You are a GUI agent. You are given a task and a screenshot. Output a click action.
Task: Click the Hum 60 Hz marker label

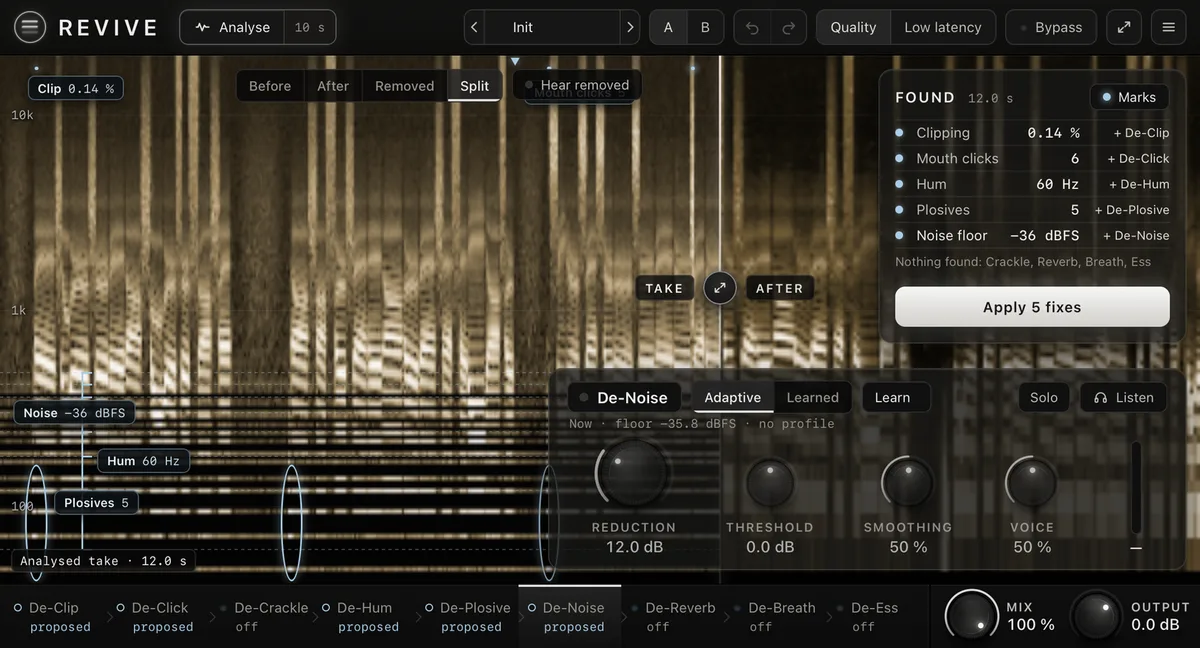(143, 461)
